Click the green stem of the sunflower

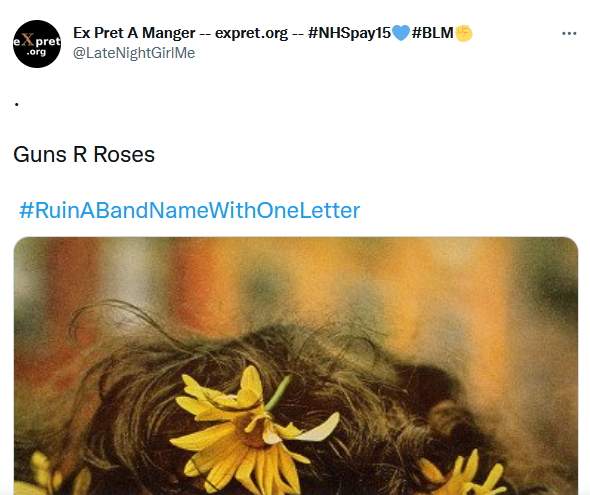click(x=279, y=392)
